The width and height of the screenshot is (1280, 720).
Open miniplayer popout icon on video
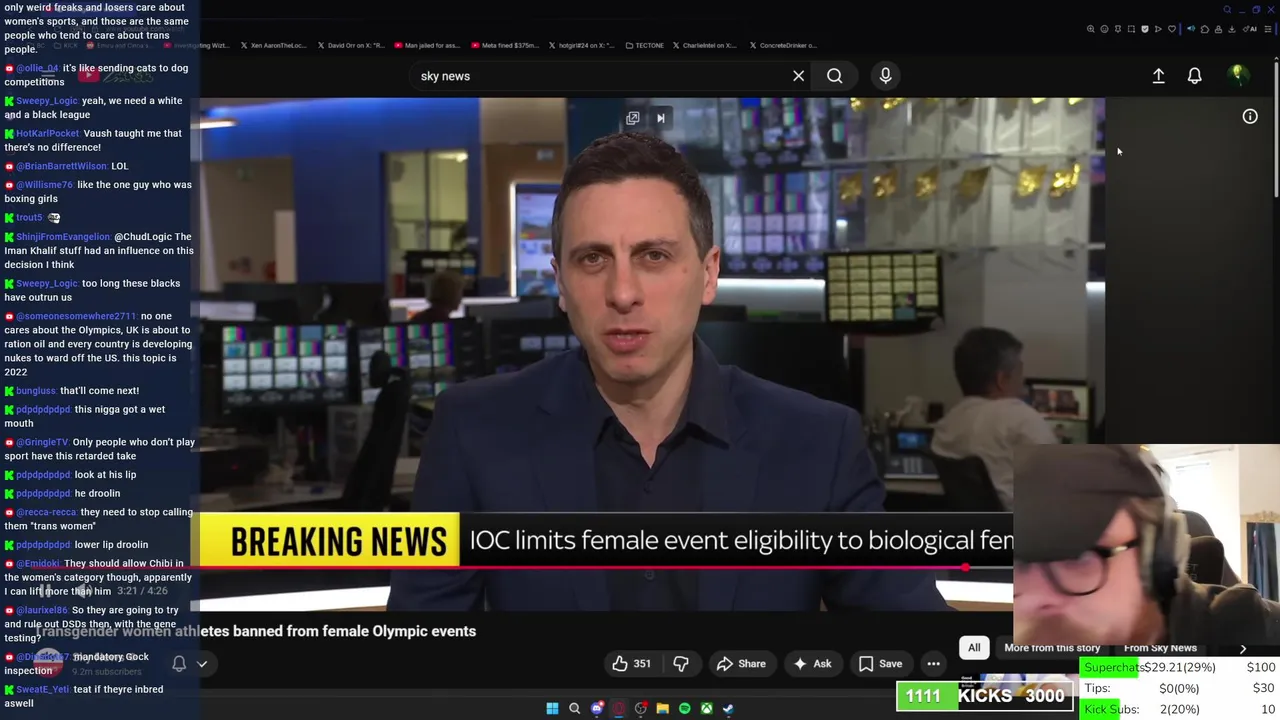(x=633, y=118)
